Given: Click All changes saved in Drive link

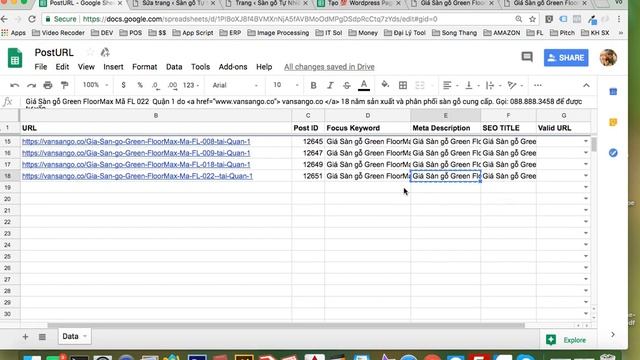Looking at the screenshot, I should [329, 67].
